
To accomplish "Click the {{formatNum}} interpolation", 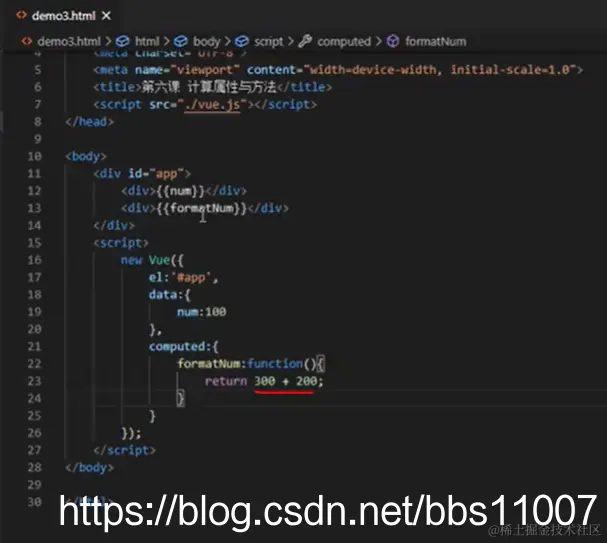I will pyautogui.click(x=202, y=208).
